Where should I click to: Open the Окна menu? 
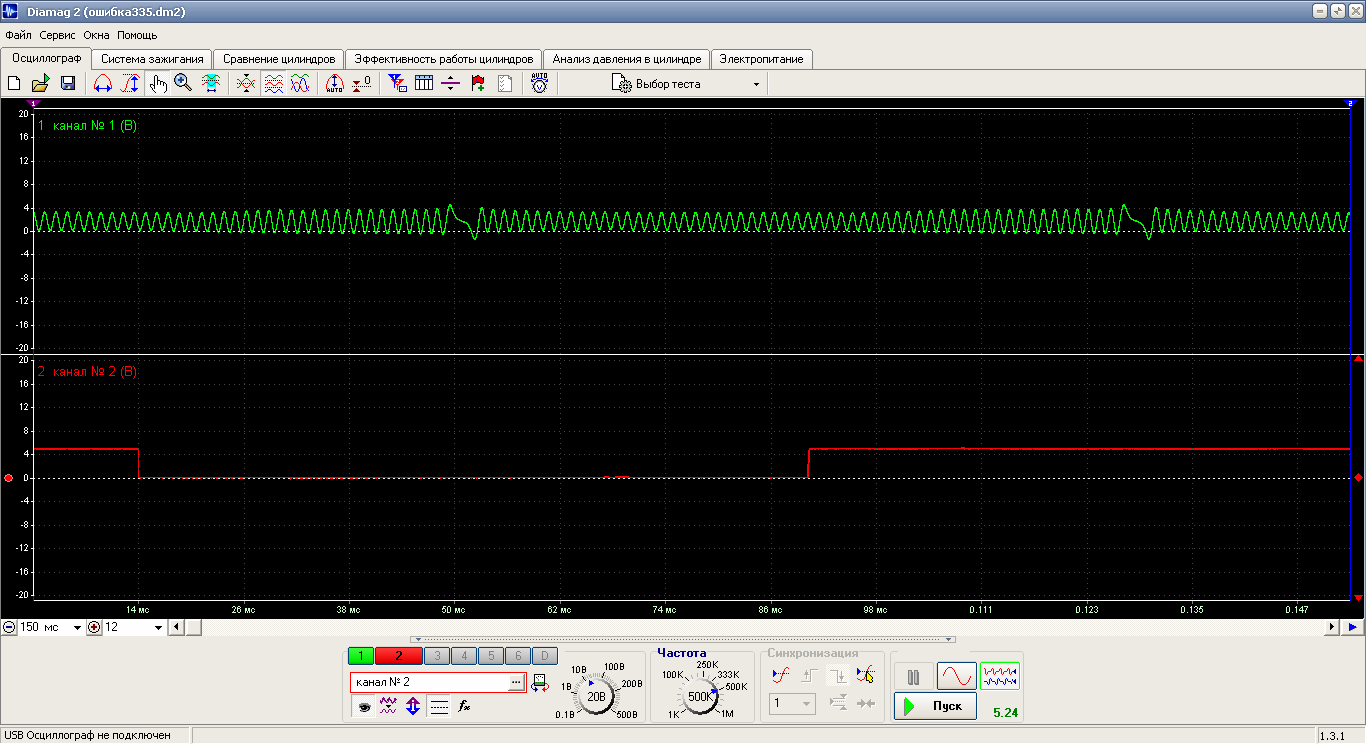(x=97, y=35)
